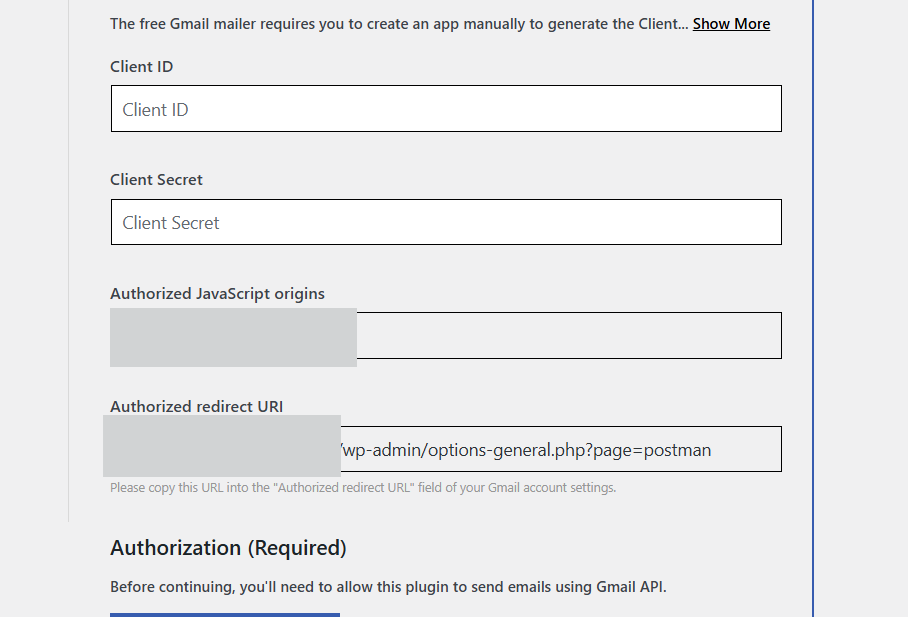Click the Authorized redirect URI field
Screen dimensions: 908x617
click(560, 450)
